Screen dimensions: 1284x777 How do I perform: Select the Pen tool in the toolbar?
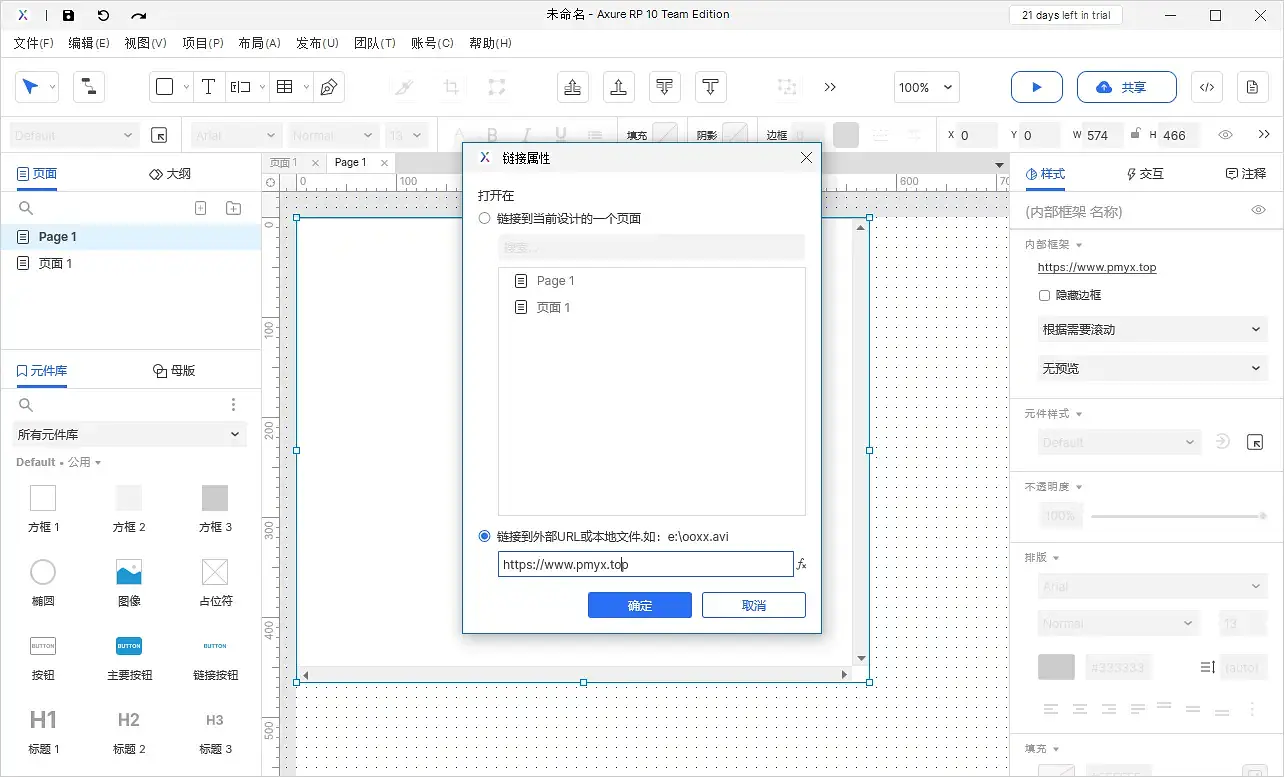pos(329,87)
